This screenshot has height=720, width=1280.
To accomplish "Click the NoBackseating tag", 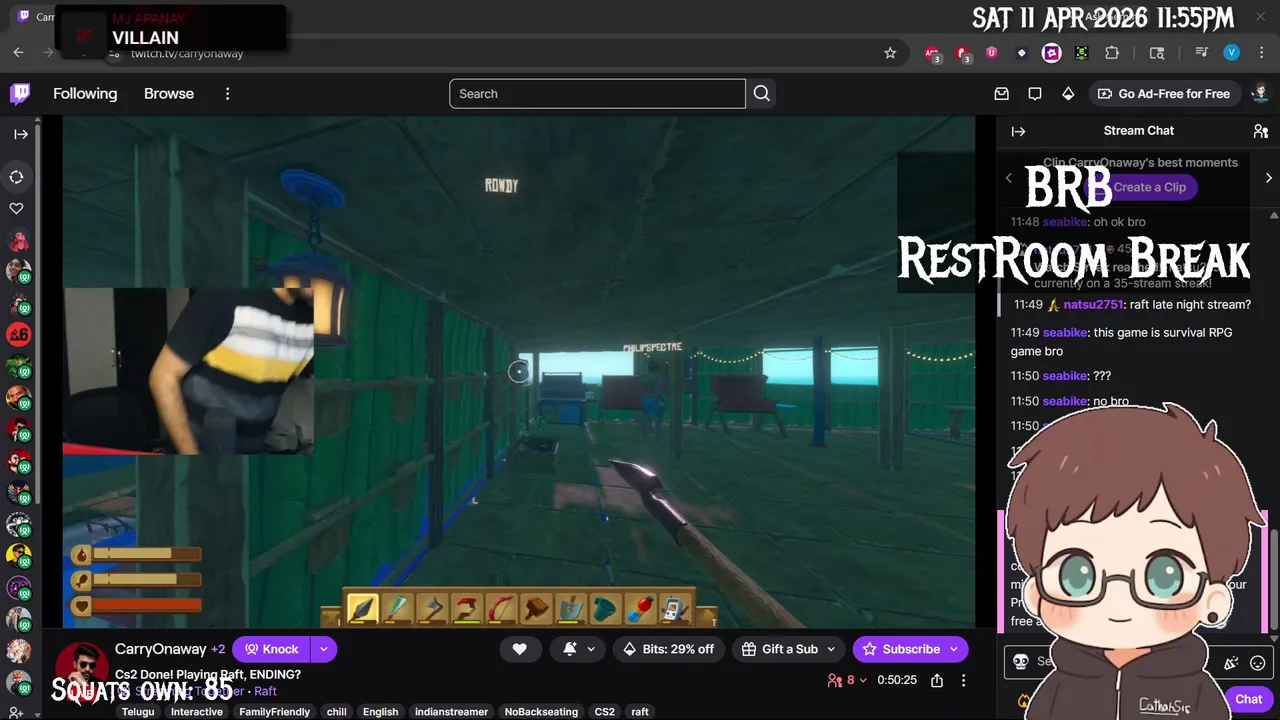I will point(541,712).
